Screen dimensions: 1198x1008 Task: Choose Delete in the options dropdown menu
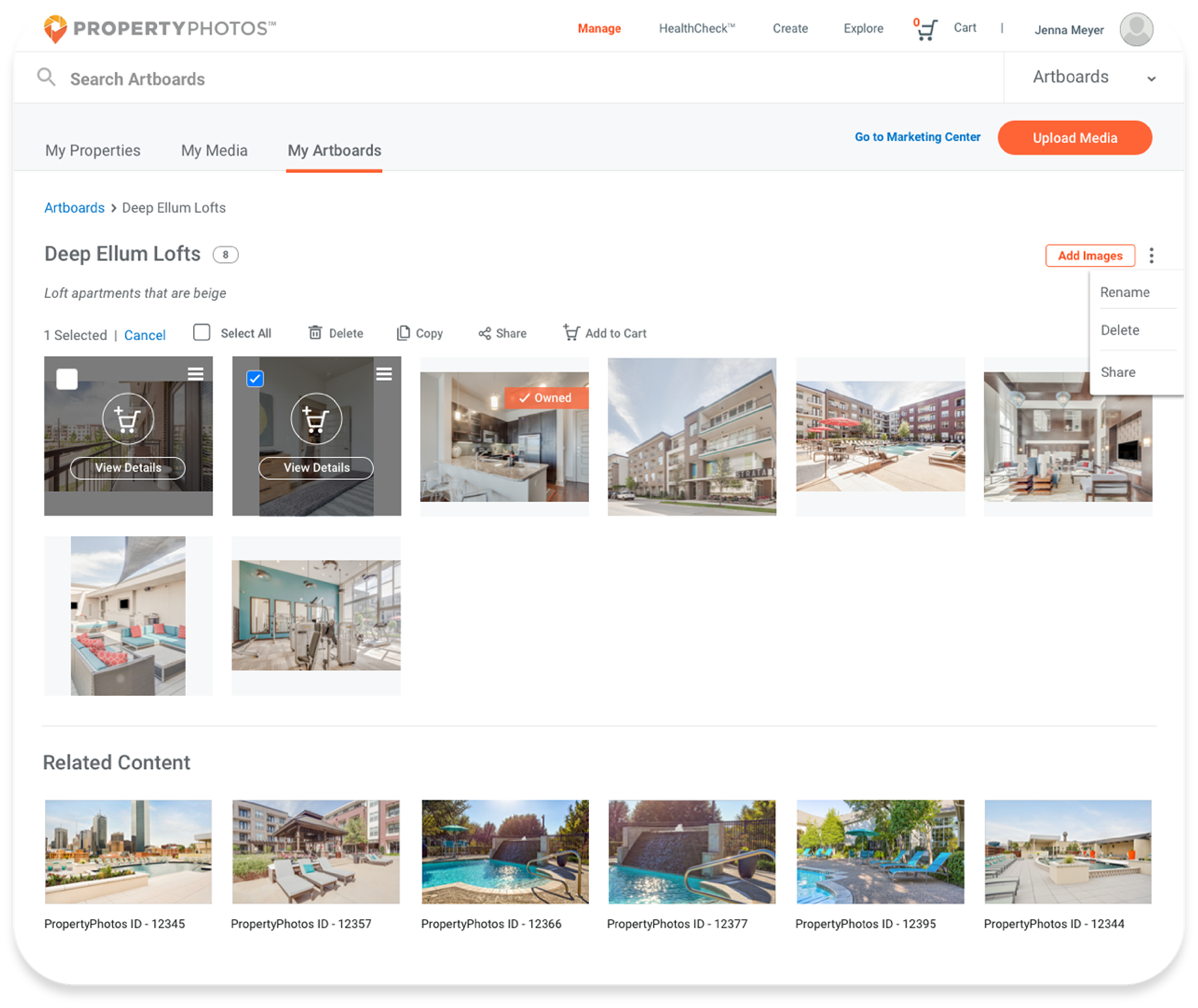(1119, 330)
